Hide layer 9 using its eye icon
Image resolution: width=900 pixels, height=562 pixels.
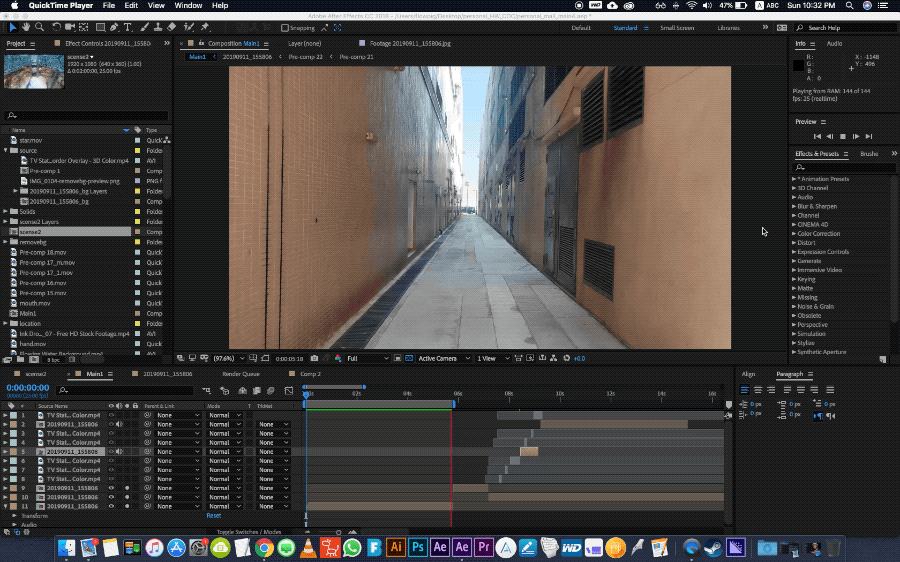(x=111, y=488)
